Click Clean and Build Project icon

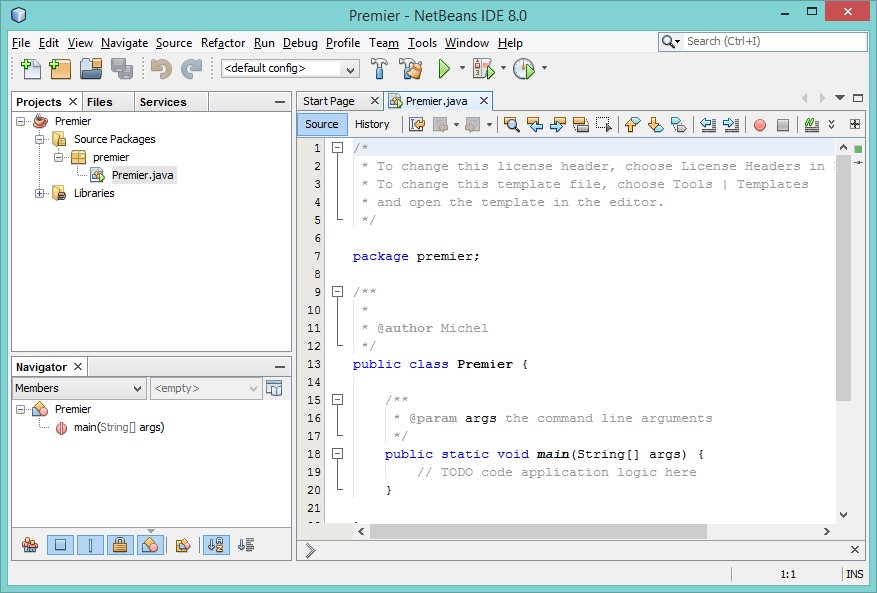click(x=410, y=69)
